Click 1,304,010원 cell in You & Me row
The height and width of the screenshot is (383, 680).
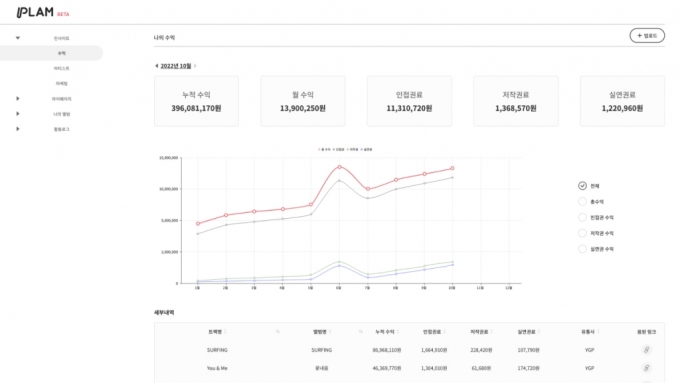tap(434, 368)
